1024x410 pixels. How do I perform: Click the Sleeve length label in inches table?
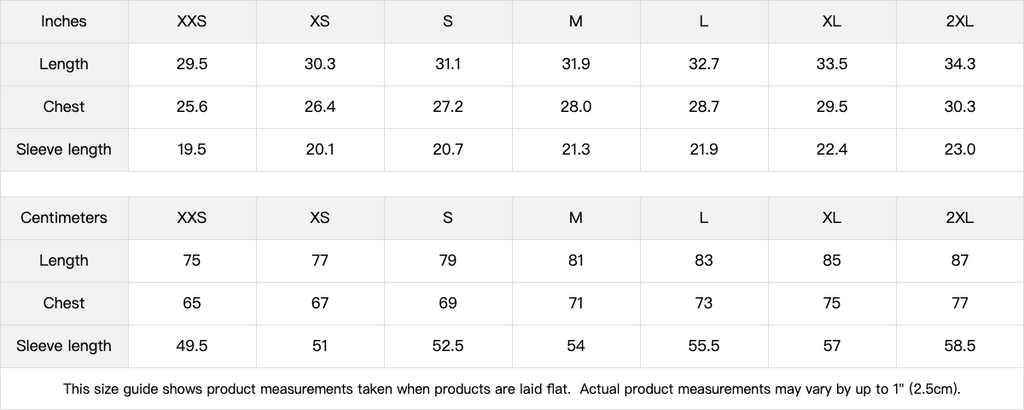(x=64, y=150)
